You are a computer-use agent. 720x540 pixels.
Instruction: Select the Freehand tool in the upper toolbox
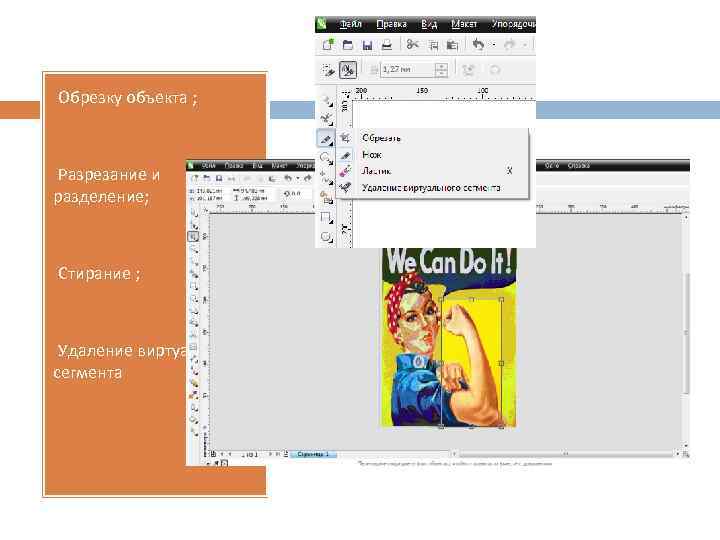pyautogui.click(x=326, y=178)
